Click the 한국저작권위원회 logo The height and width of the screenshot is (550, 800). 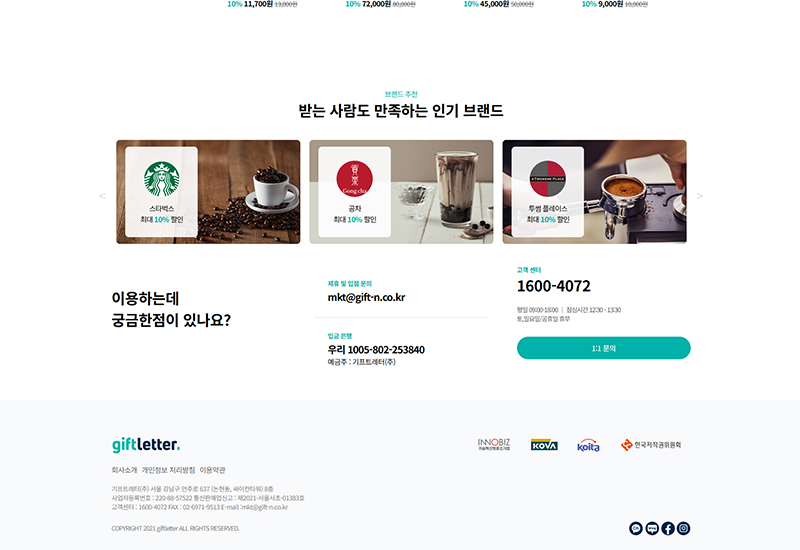coord(651,445)
